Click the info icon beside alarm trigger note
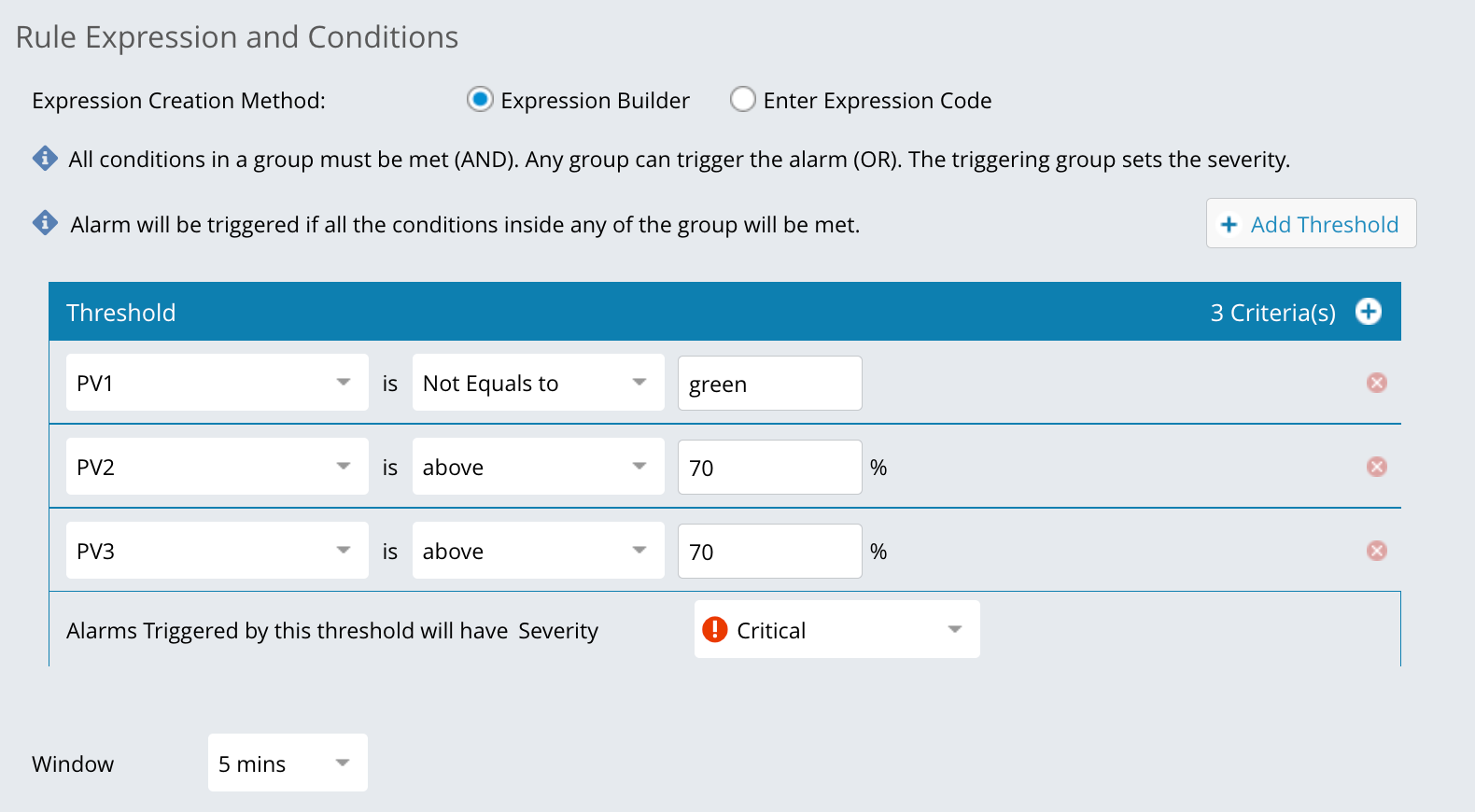 (44, 224)
